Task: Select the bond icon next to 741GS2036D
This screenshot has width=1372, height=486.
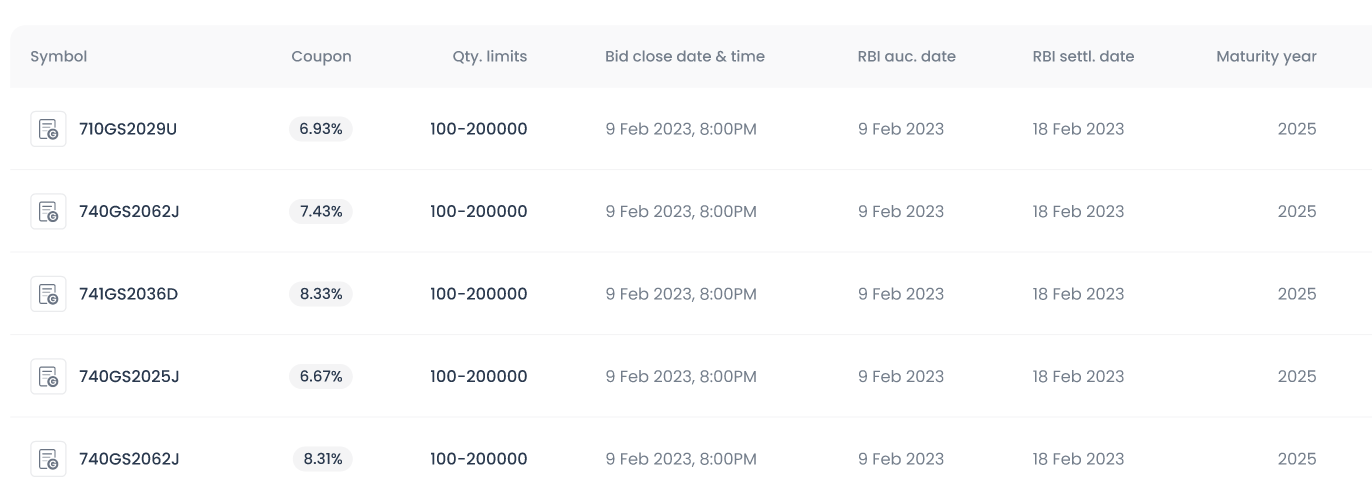Action: [48, 294]
